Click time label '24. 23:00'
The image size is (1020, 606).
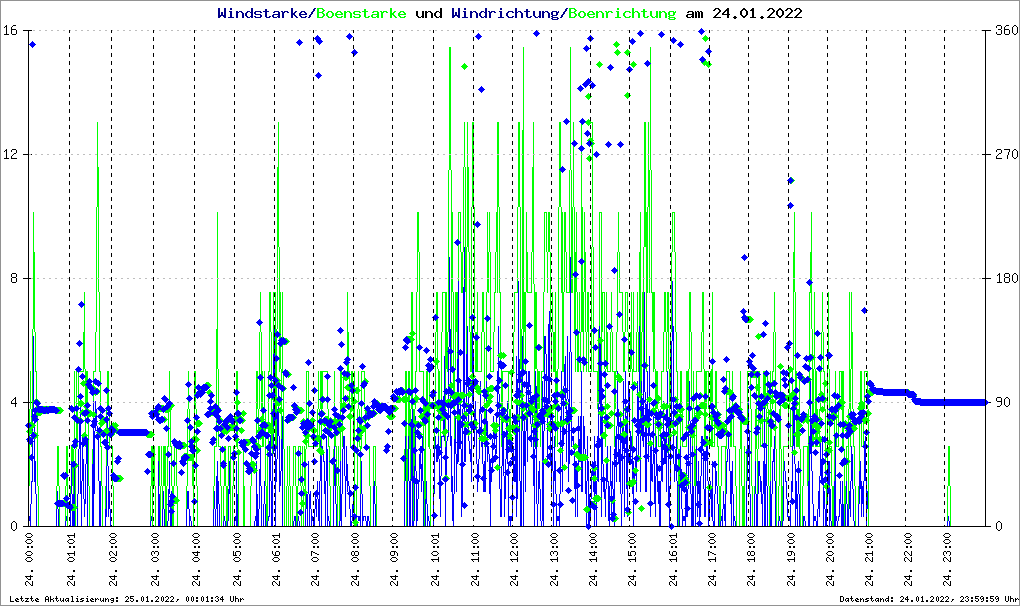(946, 560)
